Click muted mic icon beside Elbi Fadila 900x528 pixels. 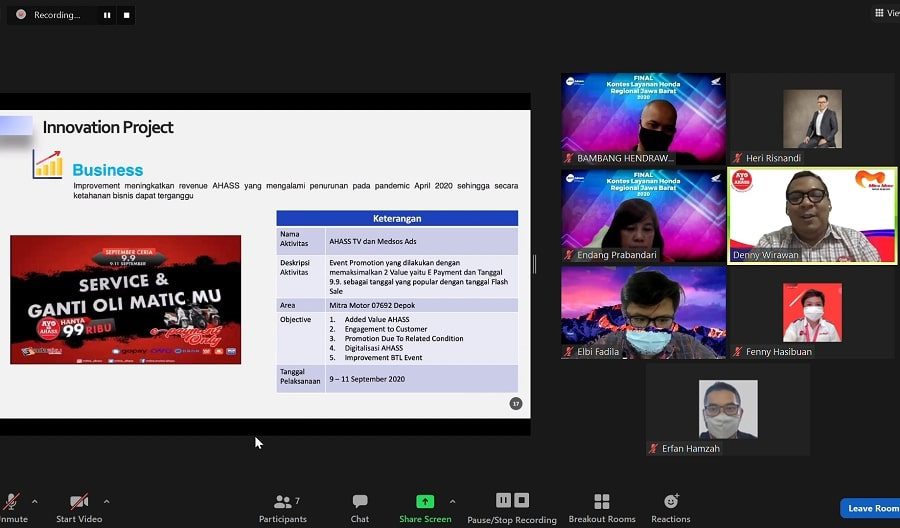click(x=569, y=352)
